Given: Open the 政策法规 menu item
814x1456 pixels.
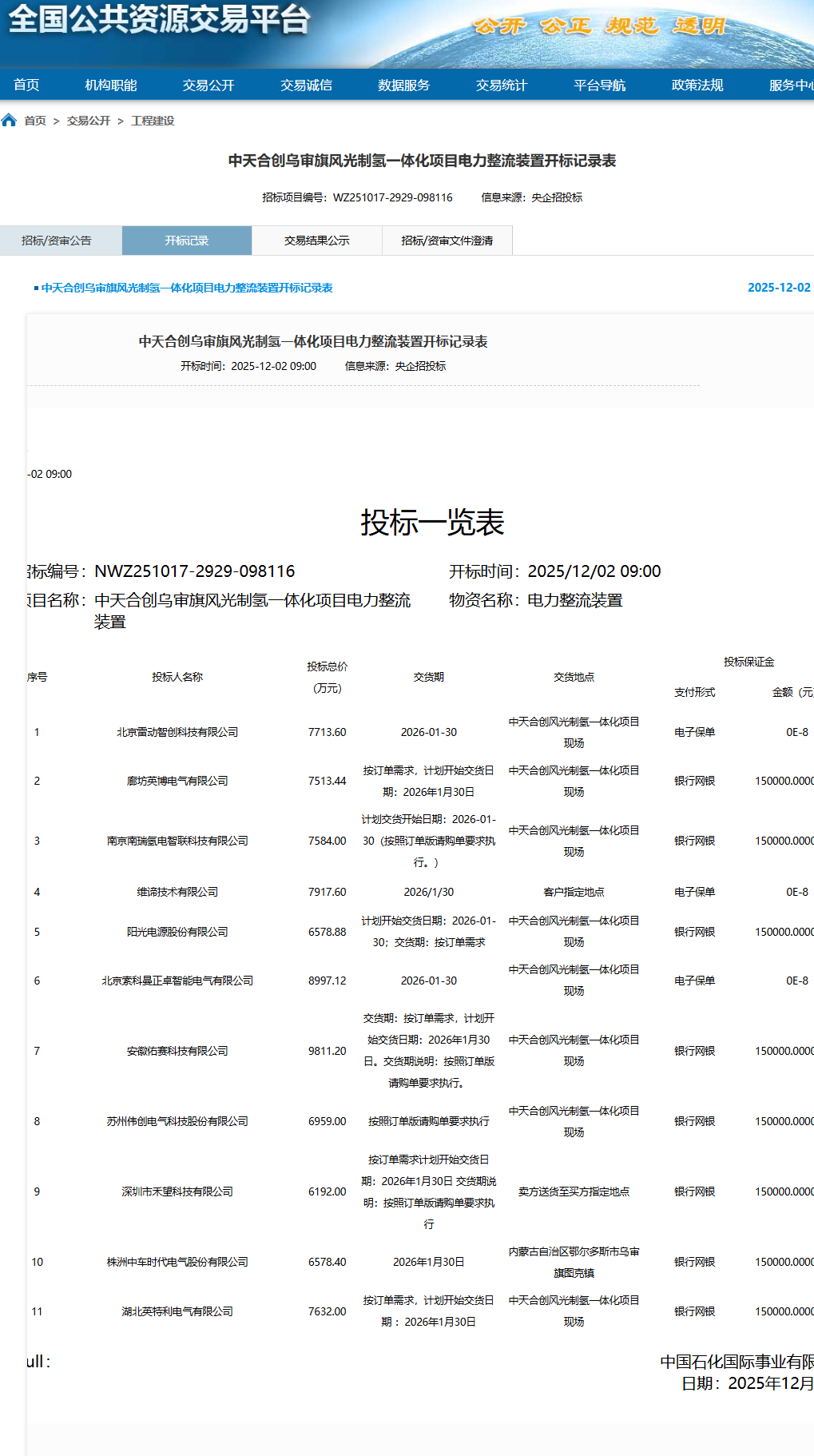Looking at the screenshot, I should point(697,85).
